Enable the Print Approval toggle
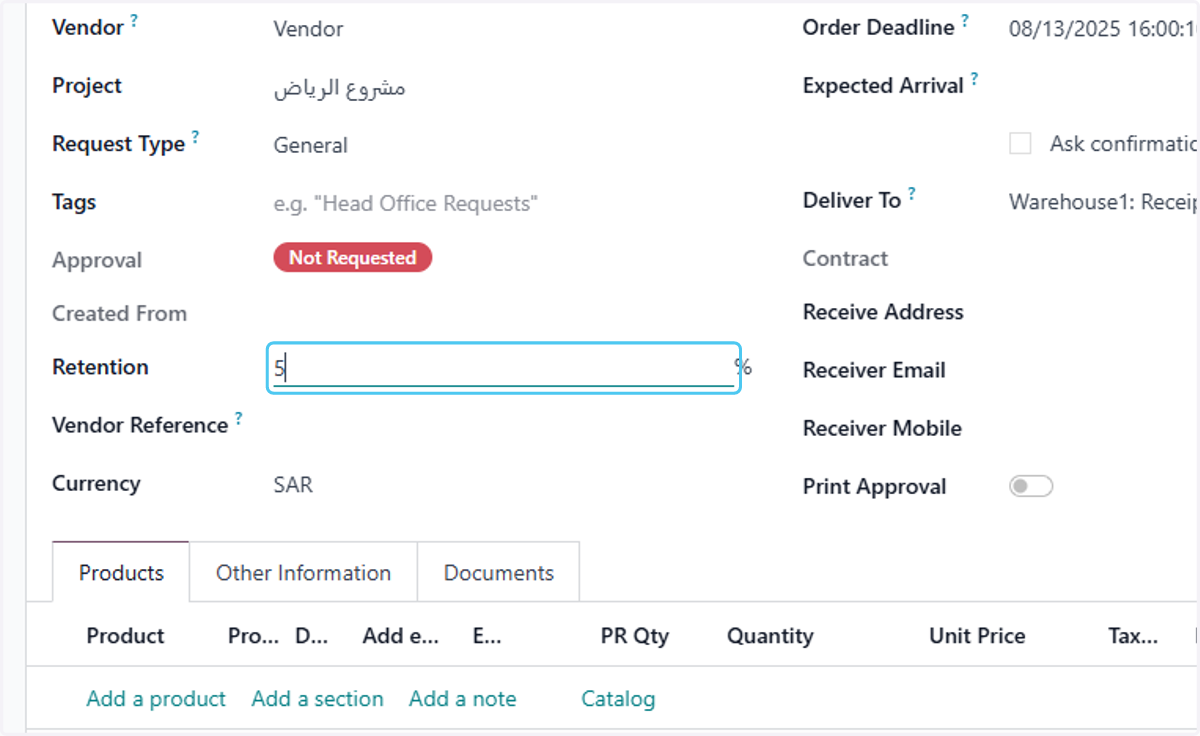The height and width of the screenshot is (736, 1200). (x=1031, y=487)
